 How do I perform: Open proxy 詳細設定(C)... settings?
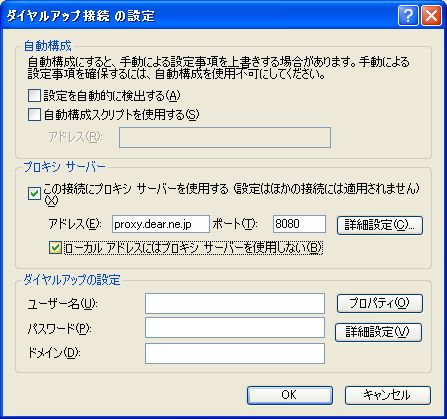pos(380,226)
